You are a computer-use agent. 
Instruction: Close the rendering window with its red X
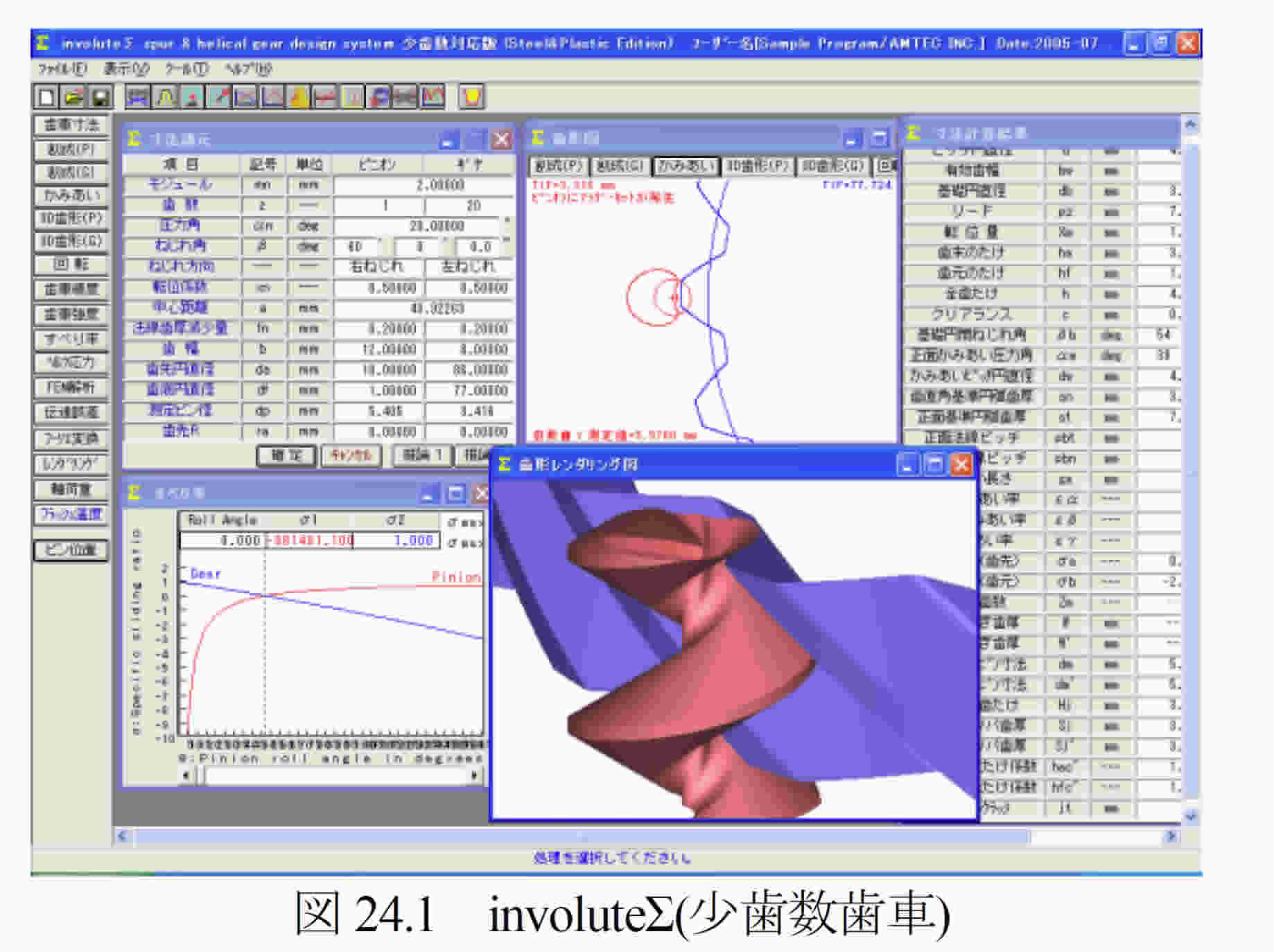961,464
